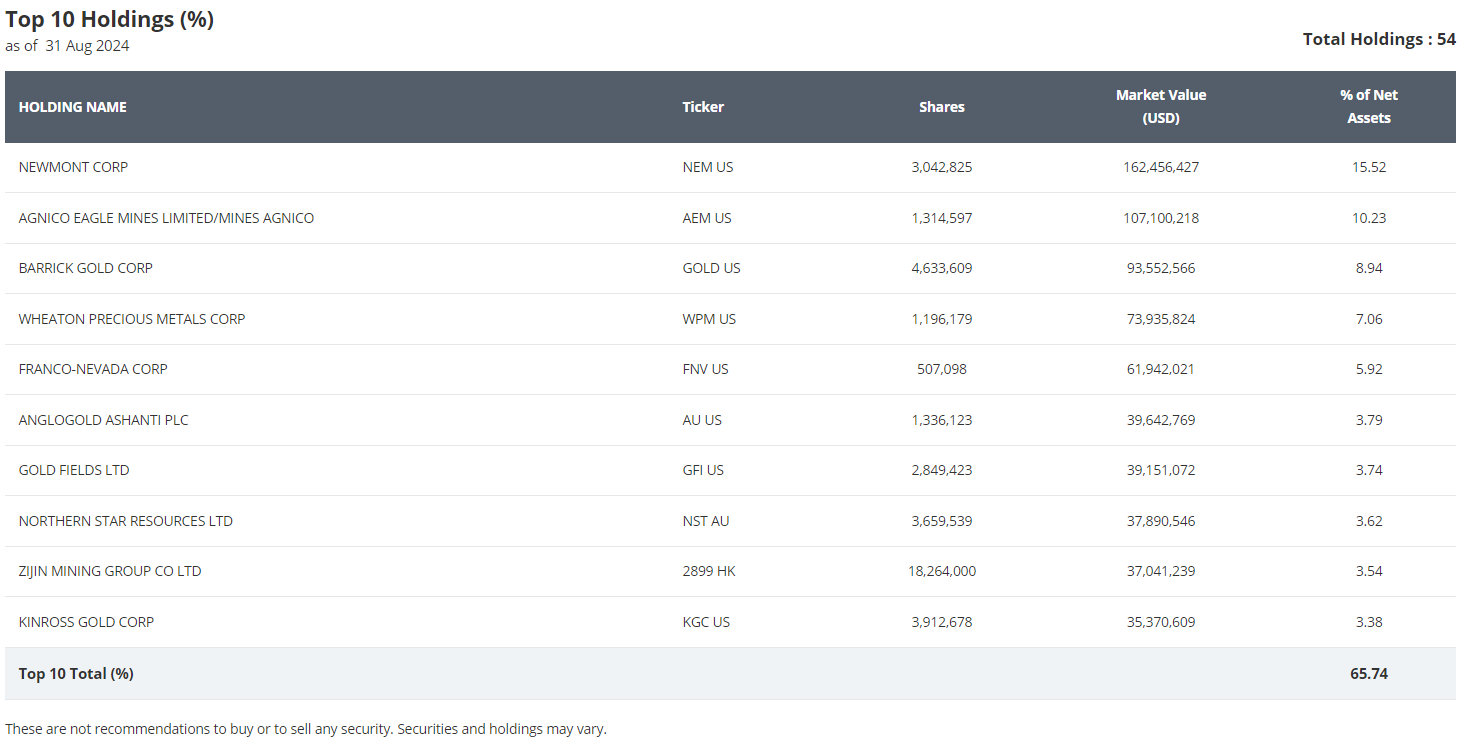
Task: Click market value 37,890,546
Action: click(x=1161, y=521)
